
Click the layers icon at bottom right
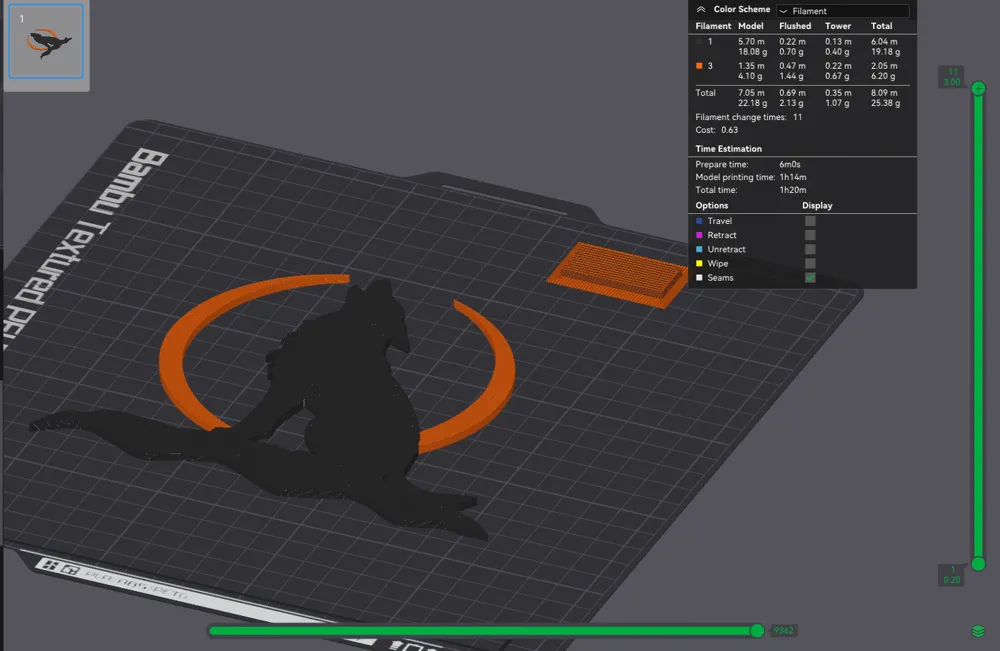(x=978, y=631)
